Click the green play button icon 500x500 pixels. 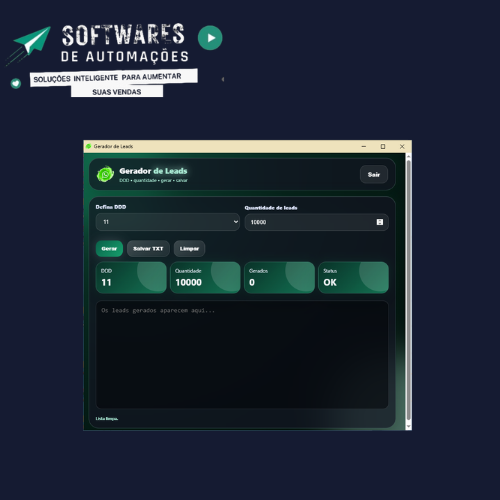tap(210, 38)
